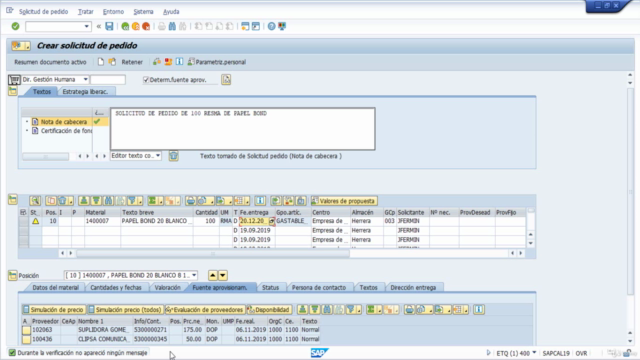
Task: Click sort descending icon in items toolbar
Action: tap(96, 200)
